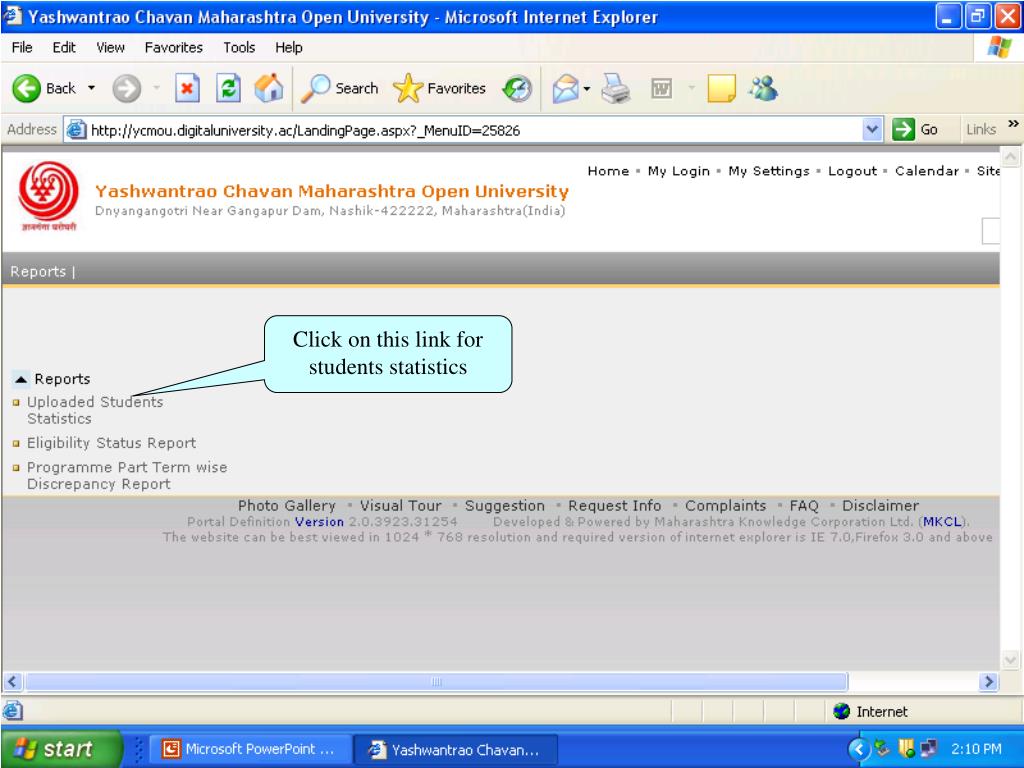Screen dimensions: 1024x768
Task: Open the Favorites star panel
Action: [440, 88]
